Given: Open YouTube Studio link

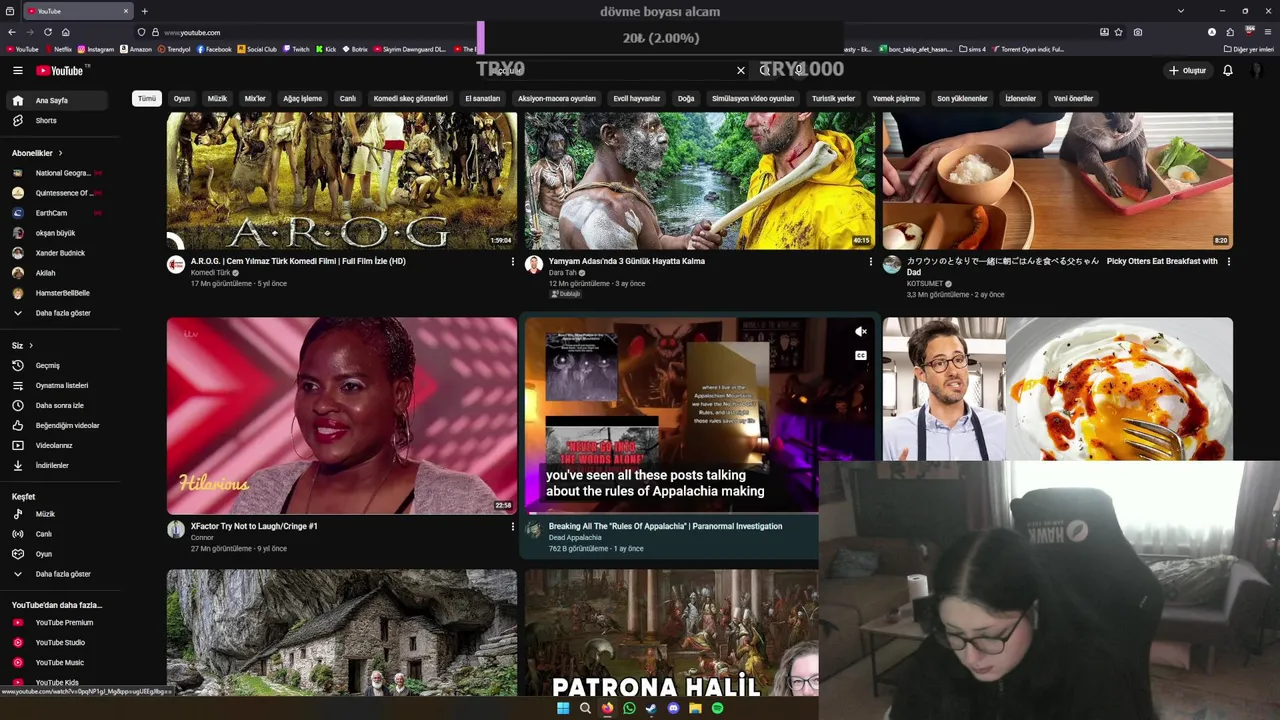Looking at the screenshot, I should [58, 642].
